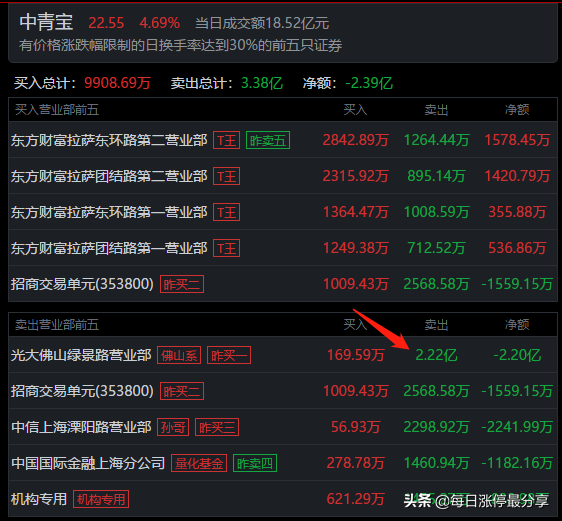Screen dimensions: 562x521
Task: Click sell amount 1264.44万
Action: (x=436, y=140)
